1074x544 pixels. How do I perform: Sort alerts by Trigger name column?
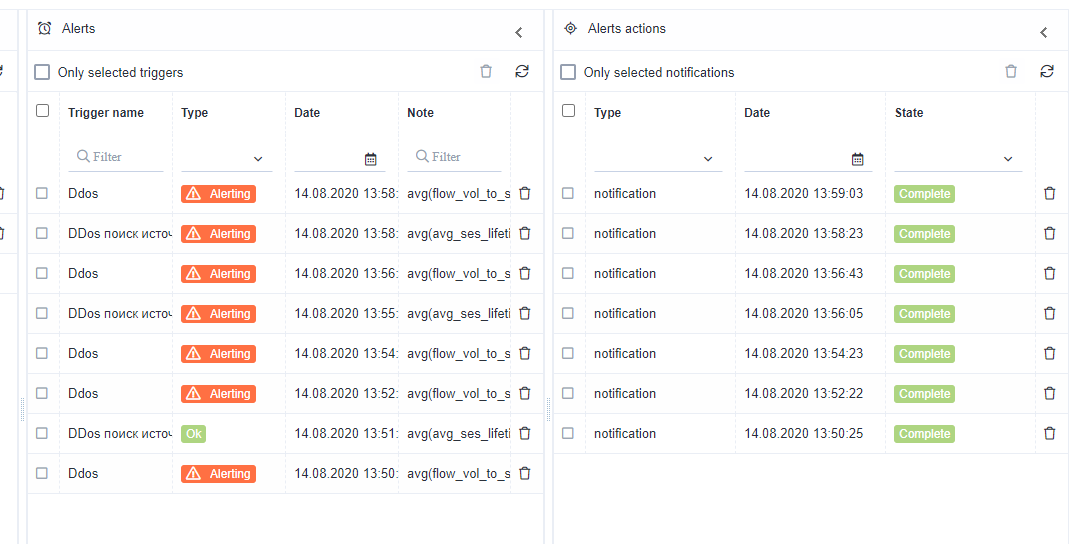point(106,113)
